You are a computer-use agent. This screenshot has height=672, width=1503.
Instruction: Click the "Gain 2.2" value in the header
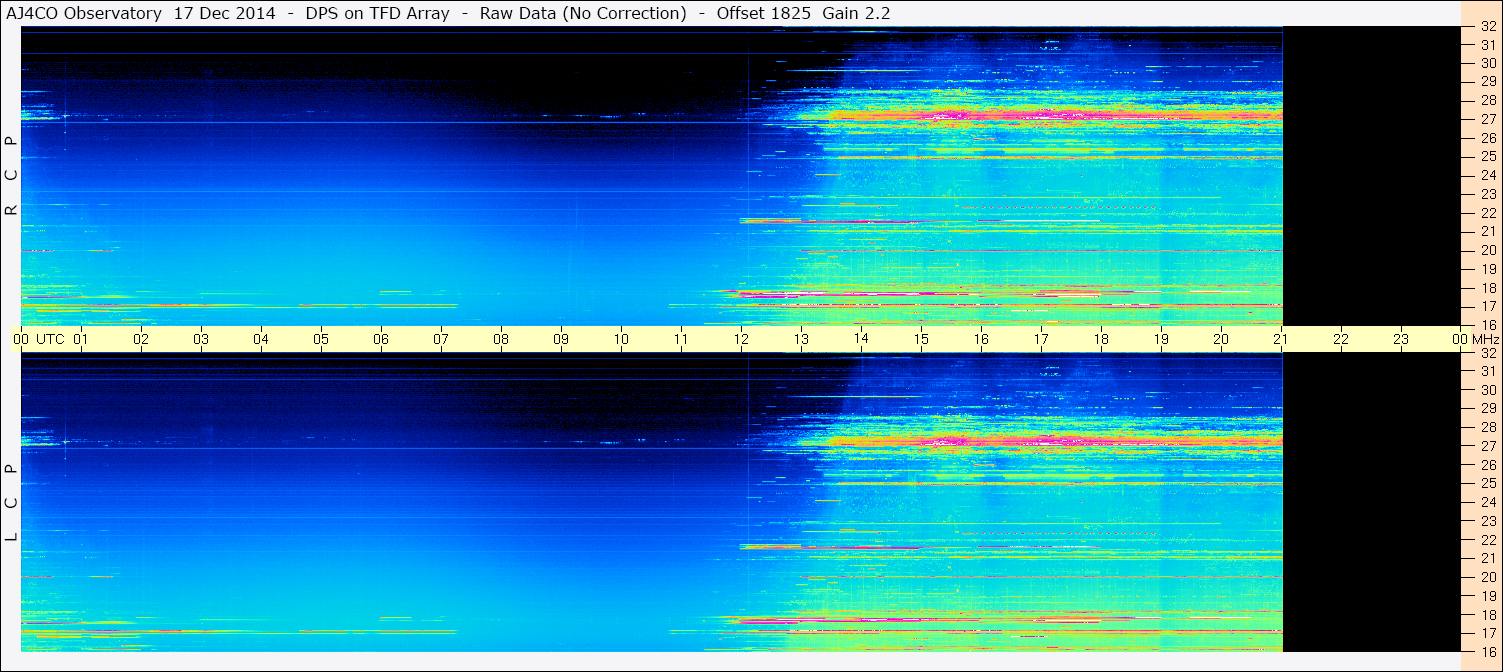856,13
